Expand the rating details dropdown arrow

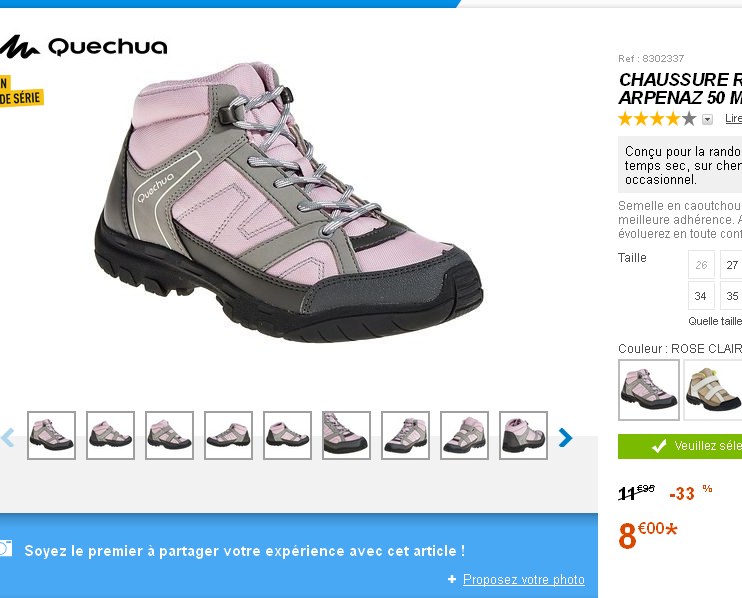click(707, 119)
